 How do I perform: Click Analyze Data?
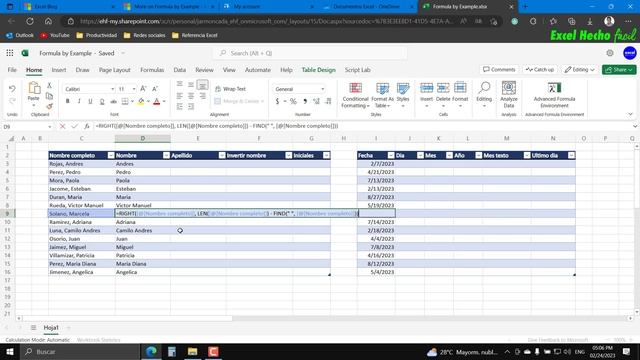(x=509, y=94)
